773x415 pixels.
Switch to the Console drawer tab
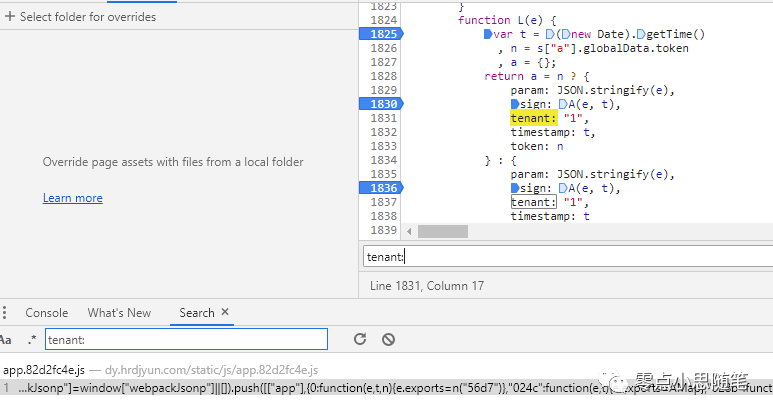point(47,313)
